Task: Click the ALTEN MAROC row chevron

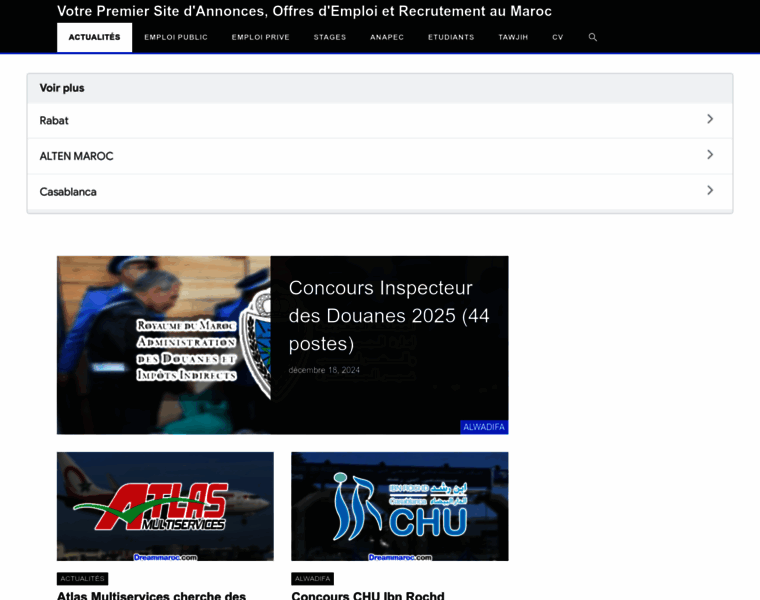Action: point(710,155)
